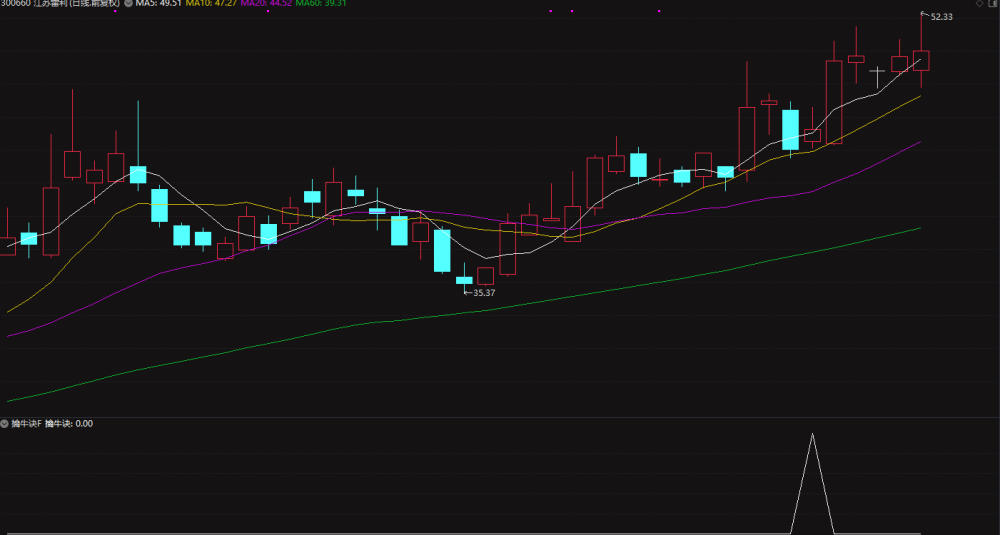Viewport: 1000px width, 535px height.
Task: Click the MA60: 39.31 label
Action: coord(321,3)
